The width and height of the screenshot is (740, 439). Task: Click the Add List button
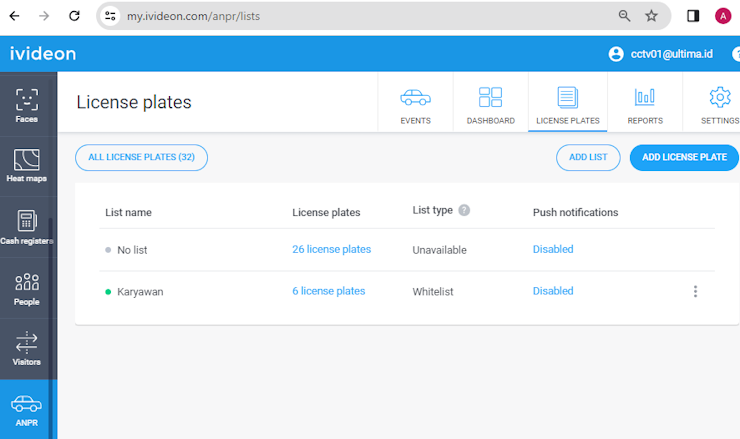click(588, 157)
